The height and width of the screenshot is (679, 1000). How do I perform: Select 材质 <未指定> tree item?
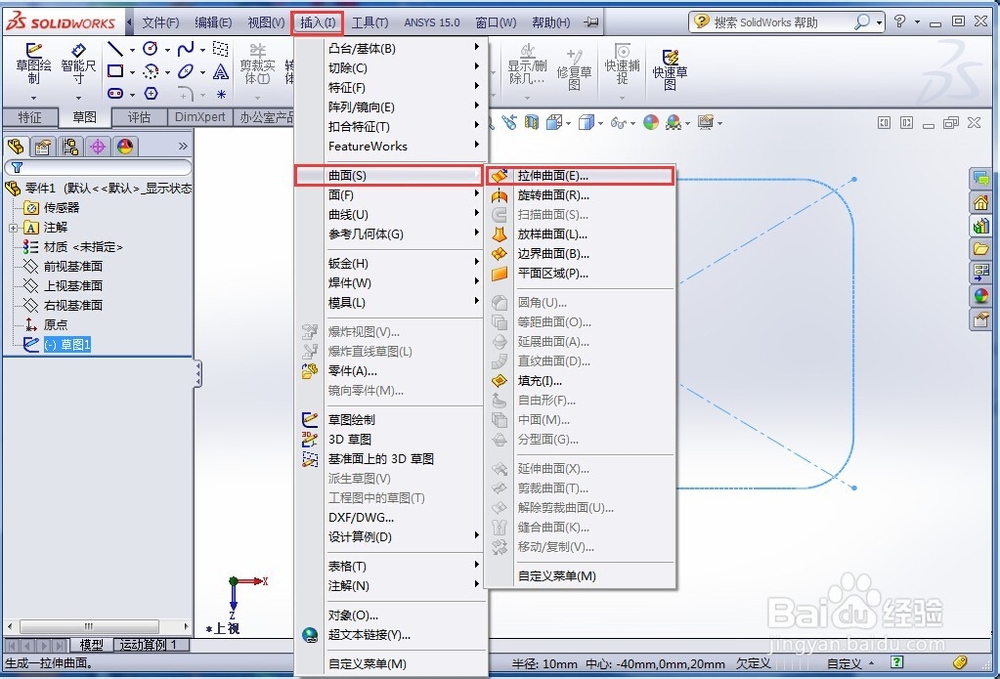[x=83, y=247]
